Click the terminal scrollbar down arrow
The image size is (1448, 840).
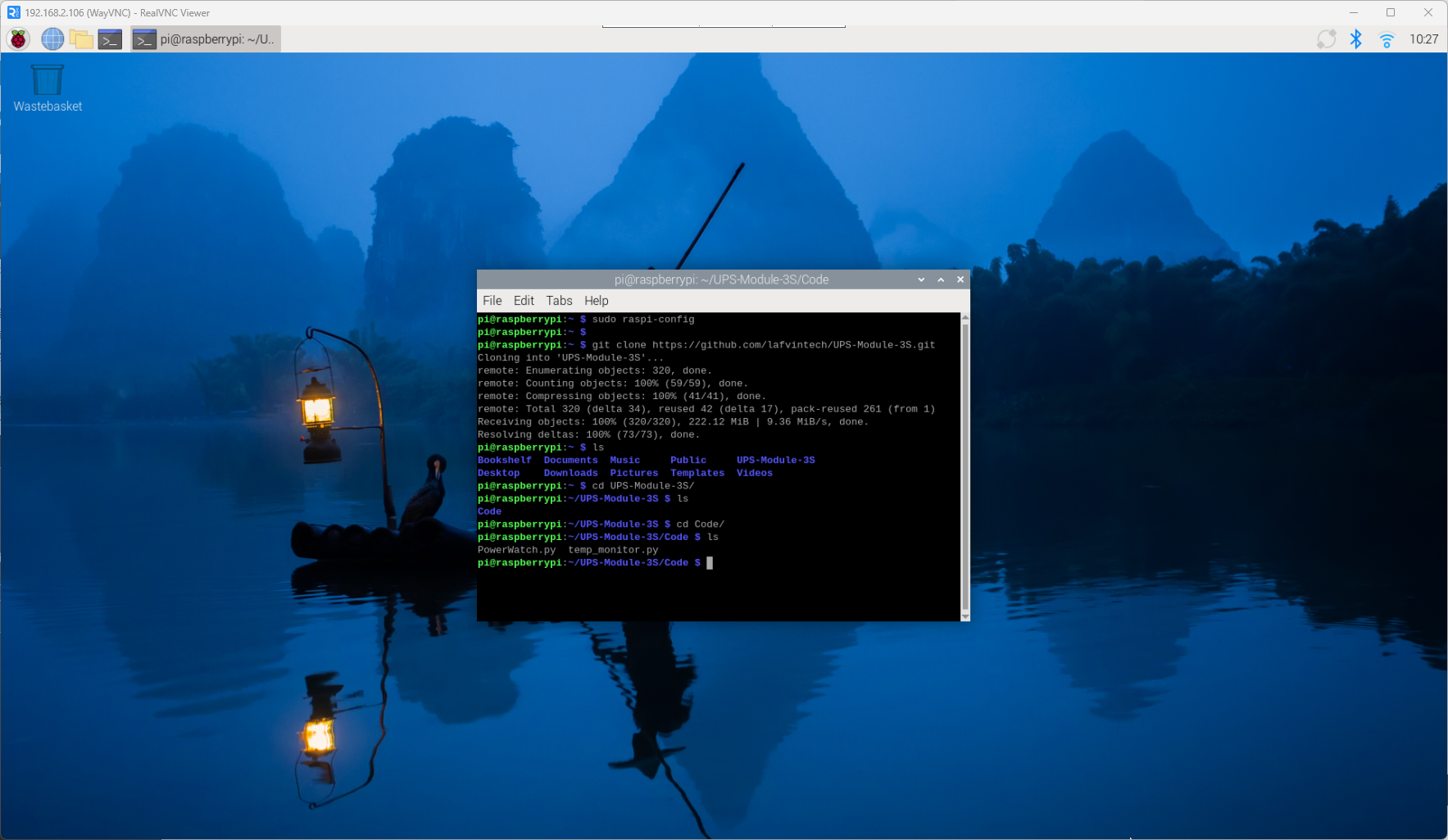[x=965, y=616]
